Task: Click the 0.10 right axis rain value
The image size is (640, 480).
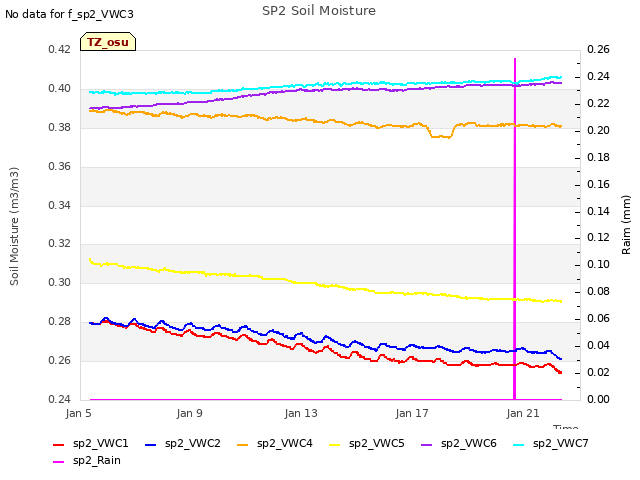Action: 598,264
